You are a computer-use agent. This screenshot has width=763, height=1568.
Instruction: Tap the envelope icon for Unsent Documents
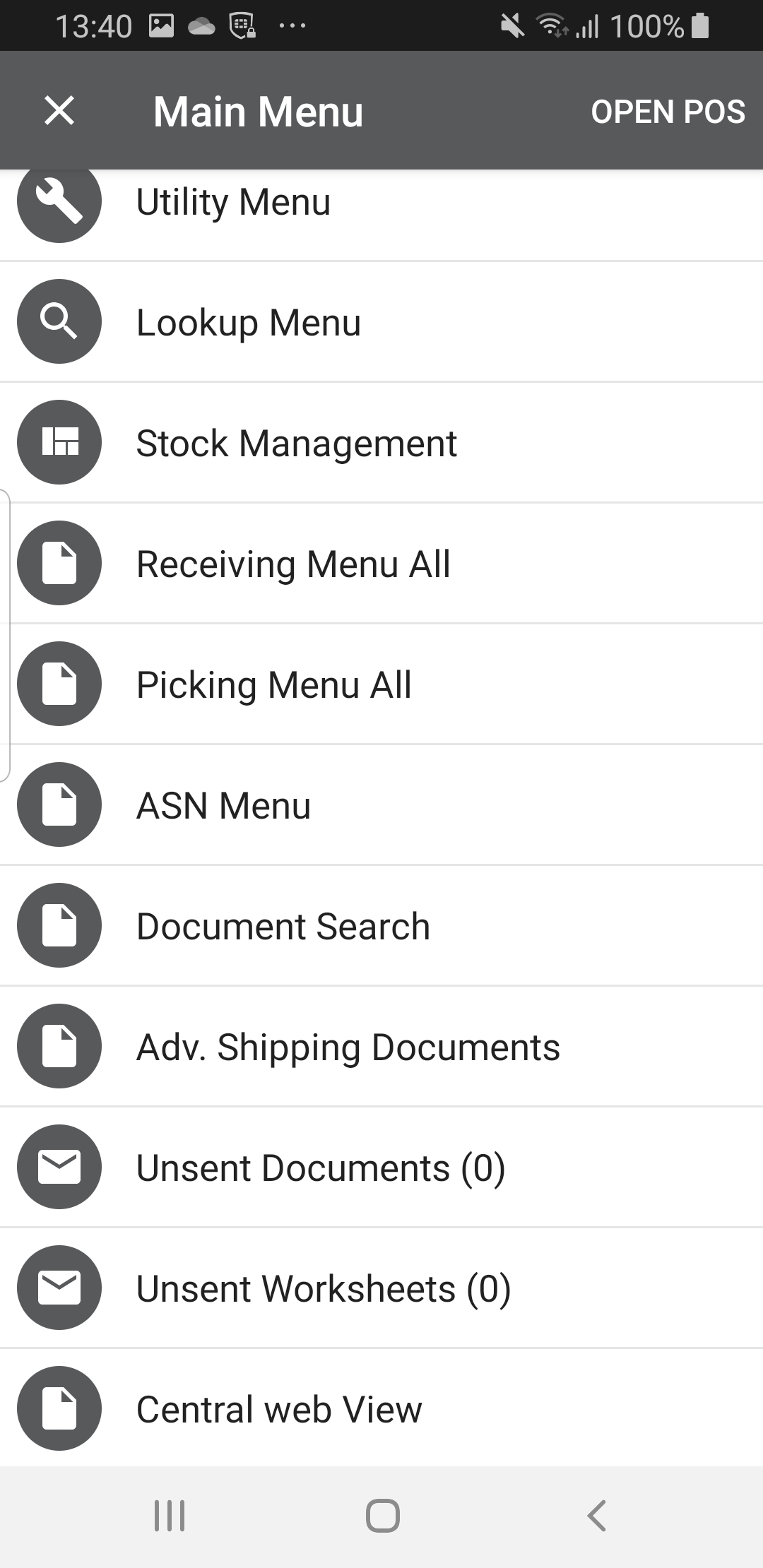59,1167
